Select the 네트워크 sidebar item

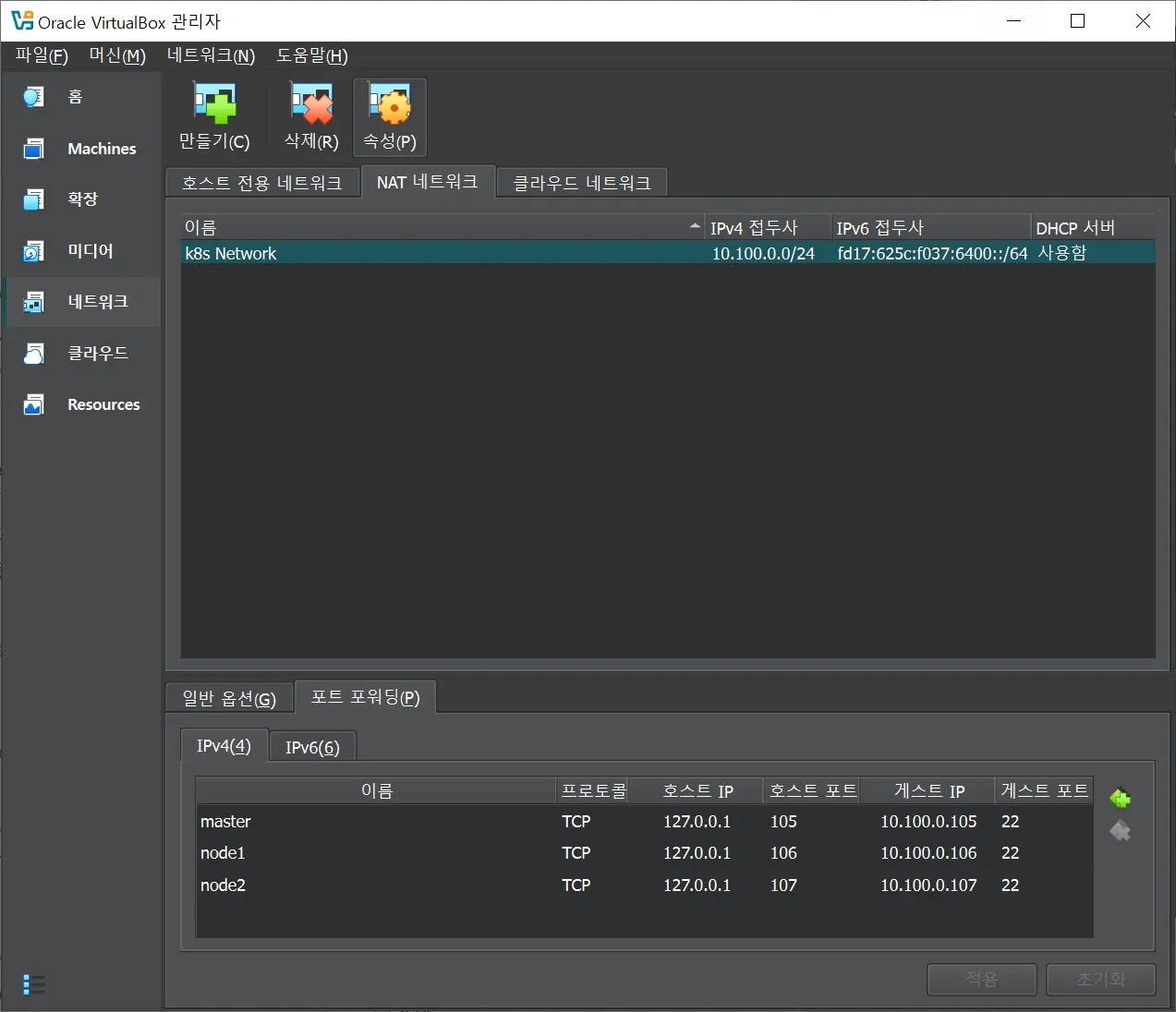point(81,302)
